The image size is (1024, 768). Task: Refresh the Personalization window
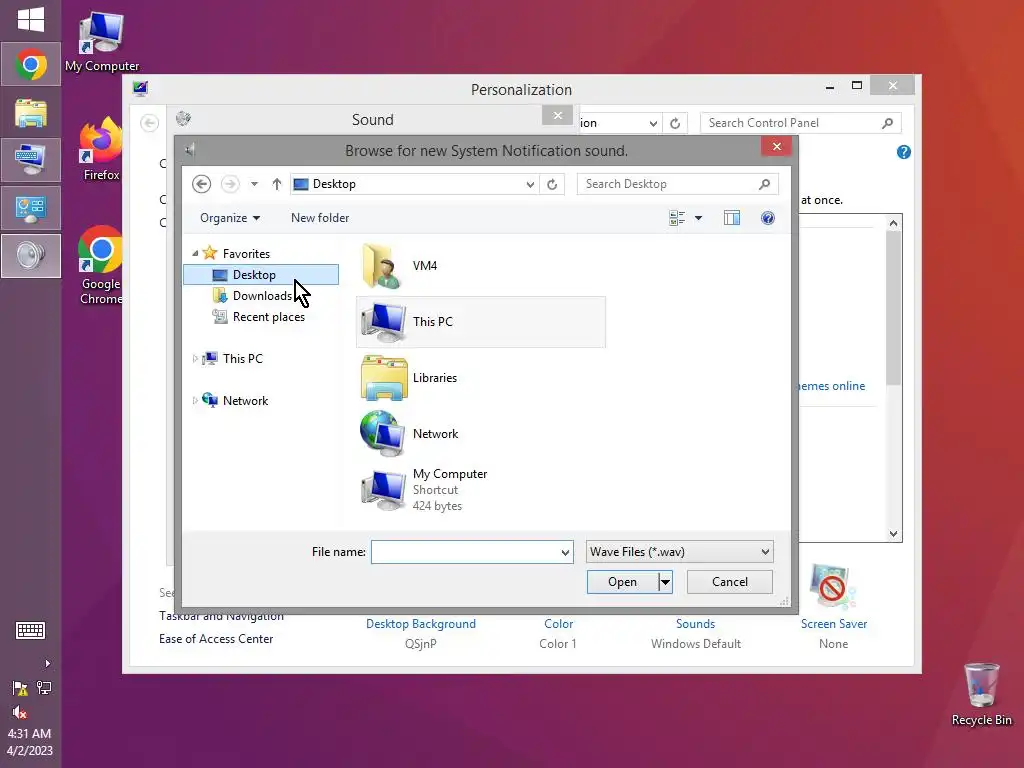pyautogui.click(x=675, y=123)
